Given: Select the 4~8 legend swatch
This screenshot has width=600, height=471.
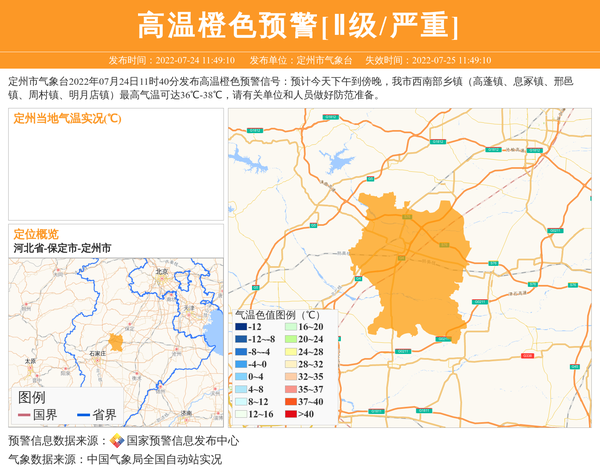Looking at the screenshot, I should (241, 390).
